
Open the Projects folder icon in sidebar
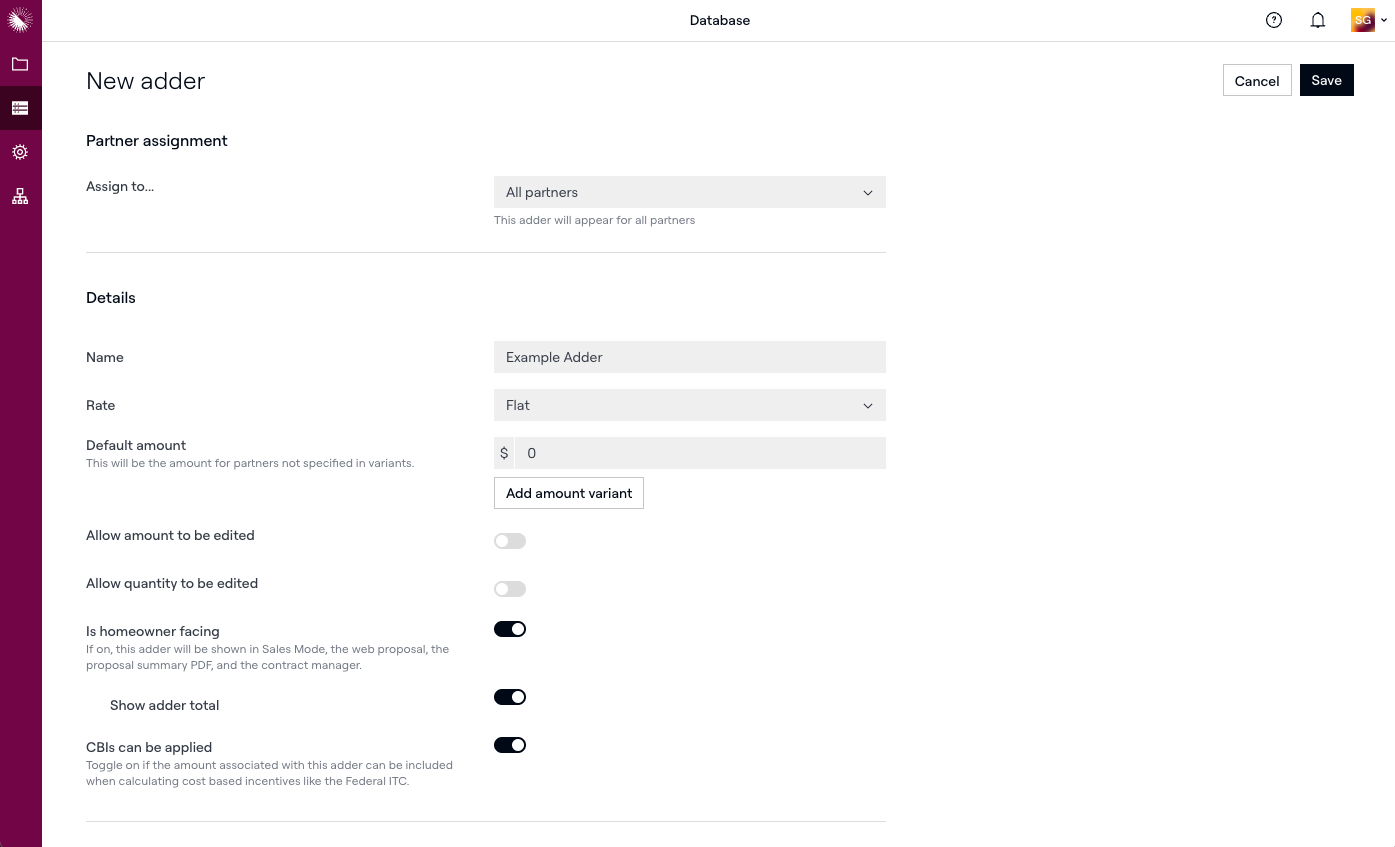(x=20, y=64)
